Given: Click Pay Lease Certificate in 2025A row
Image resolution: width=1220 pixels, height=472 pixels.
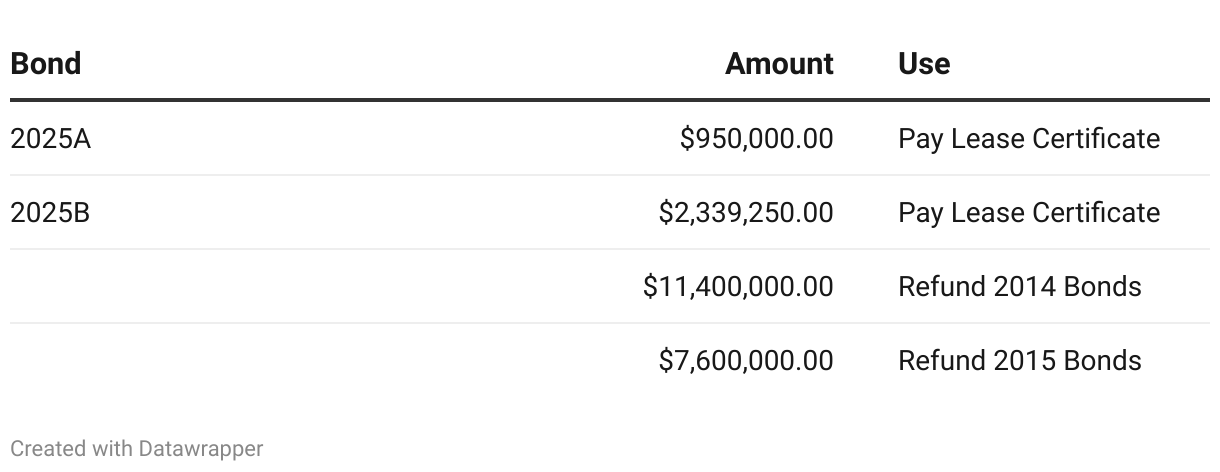Looking at the screenshot, I should (x=1029, y=139).
